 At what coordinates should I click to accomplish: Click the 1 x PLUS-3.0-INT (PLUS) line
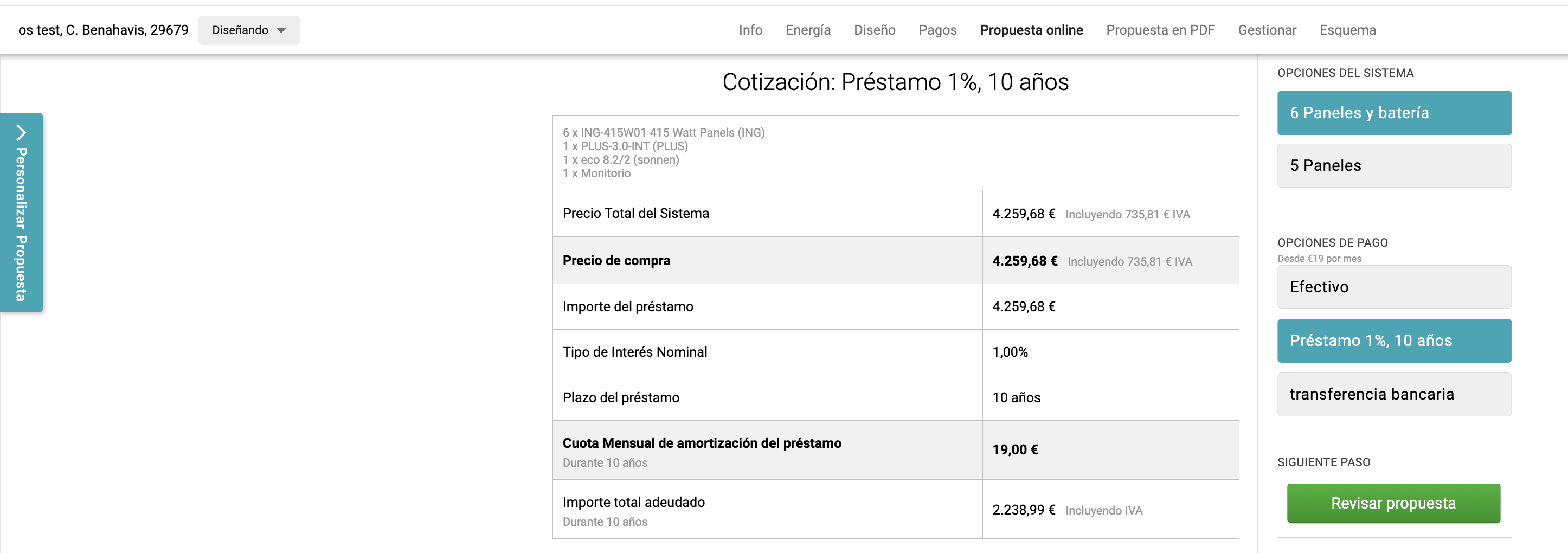(625, 146)
